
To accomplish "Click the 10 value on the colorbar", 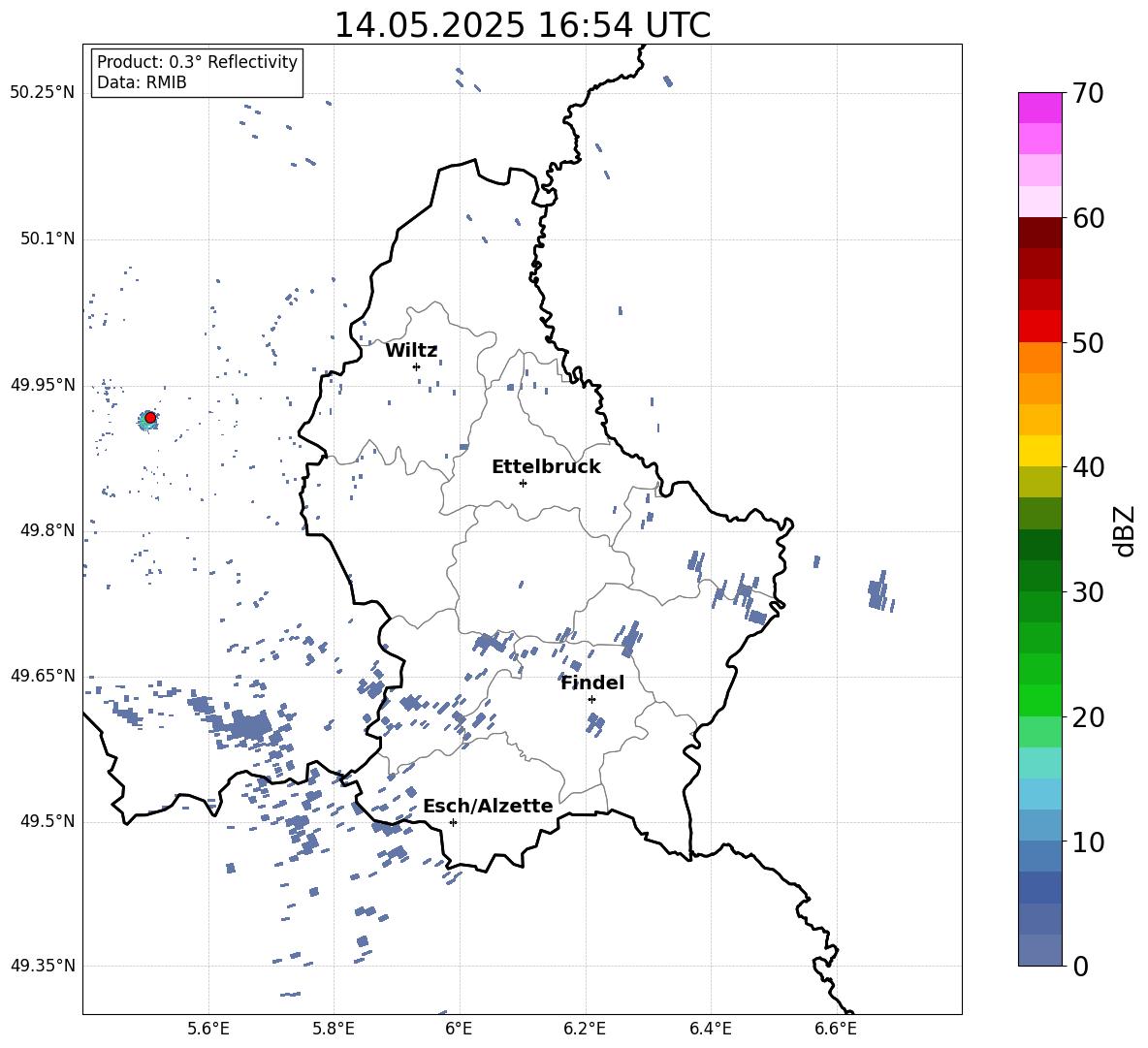I will (1088, 842).
